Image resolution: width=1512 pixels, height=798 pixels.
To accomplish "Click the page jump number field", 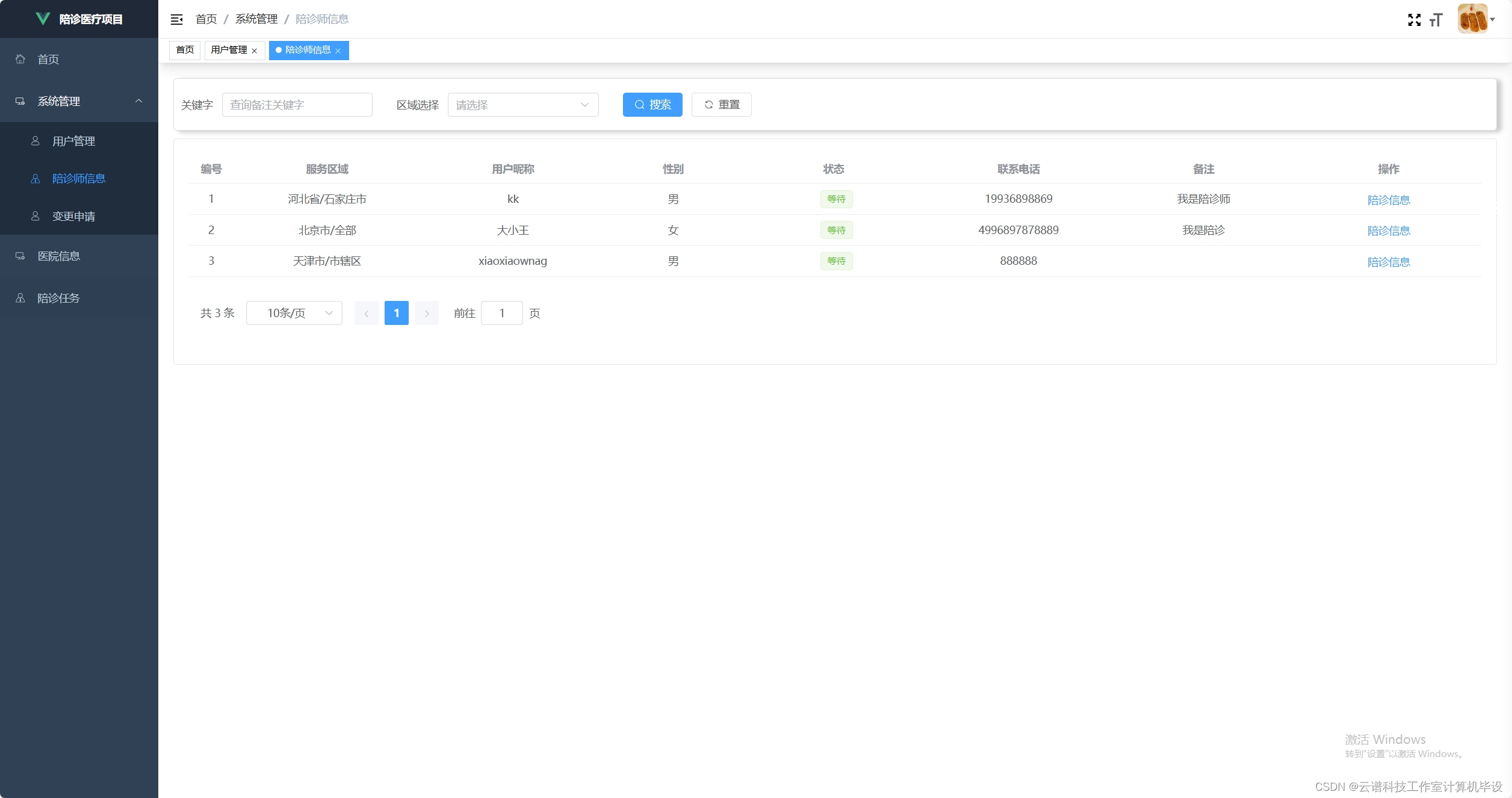I will point(501,313).
